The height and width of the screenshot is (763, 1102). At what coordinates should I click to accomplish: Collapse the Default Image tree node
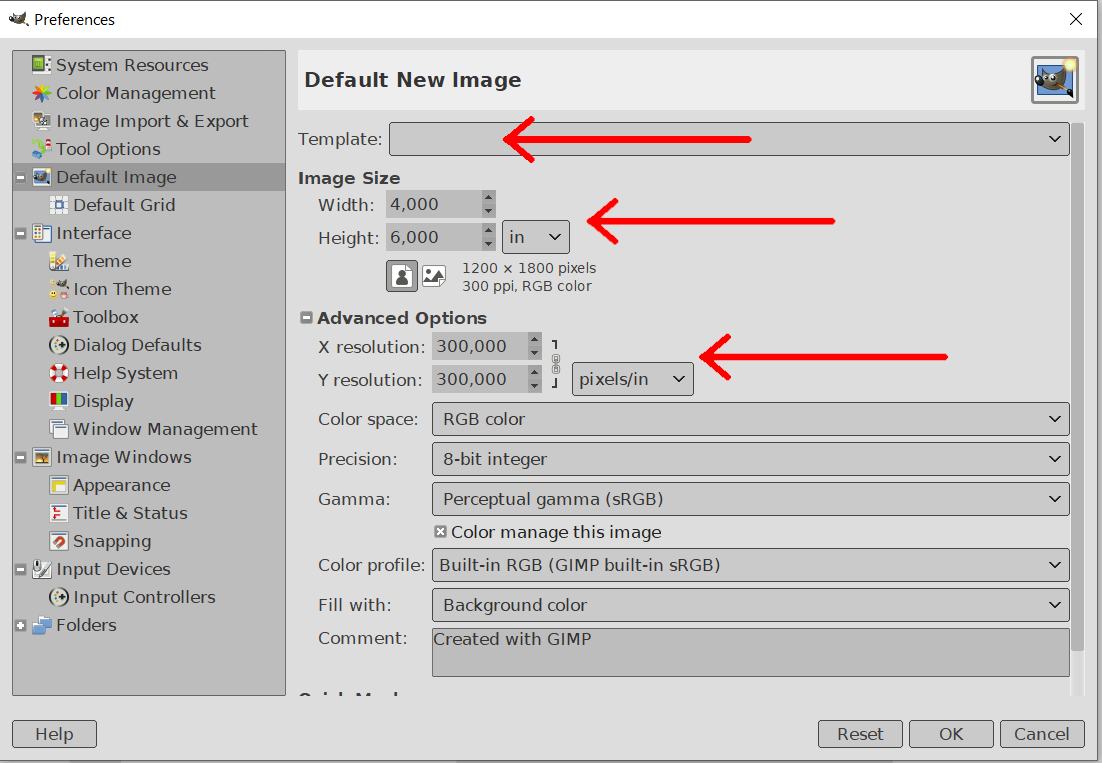[x=21, y=178]
